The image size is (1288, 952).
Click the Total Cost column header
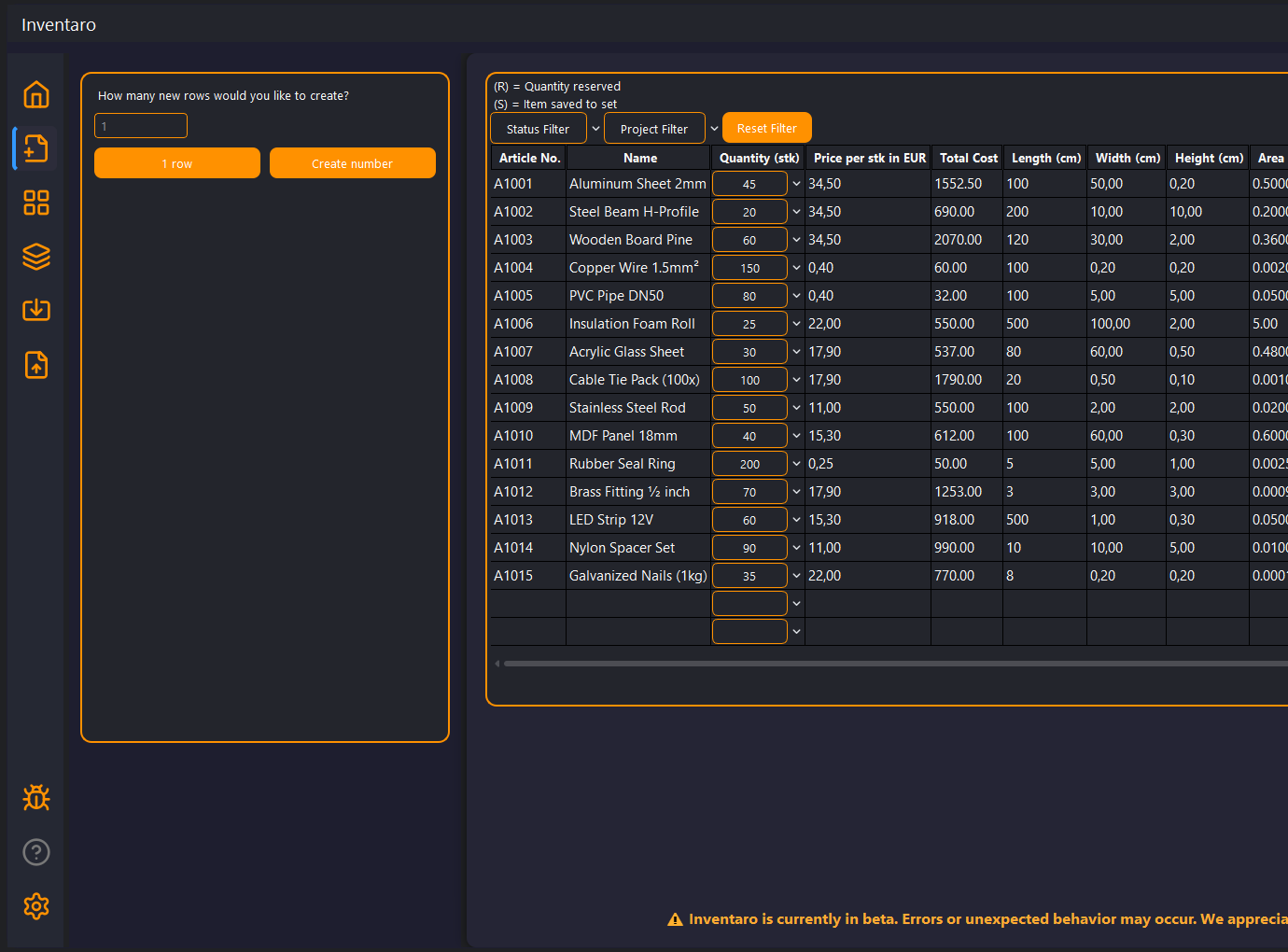pyautogui.click(x=967, y=158)
